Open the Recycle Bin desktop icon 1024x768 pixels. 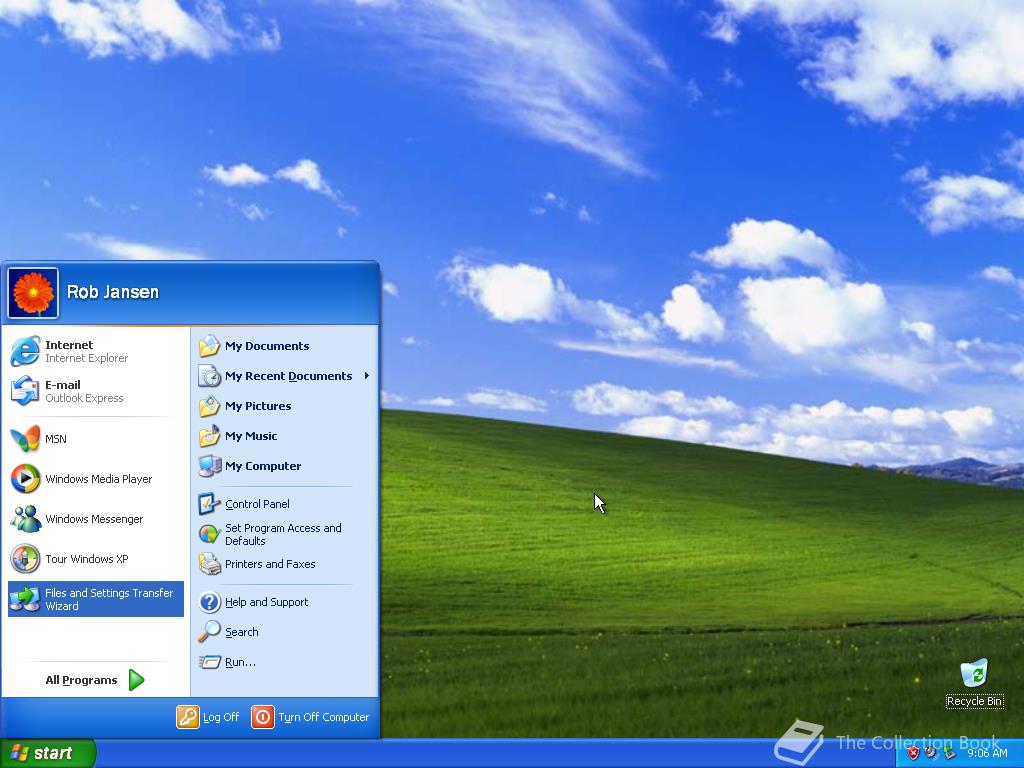[x=974, y=673]
